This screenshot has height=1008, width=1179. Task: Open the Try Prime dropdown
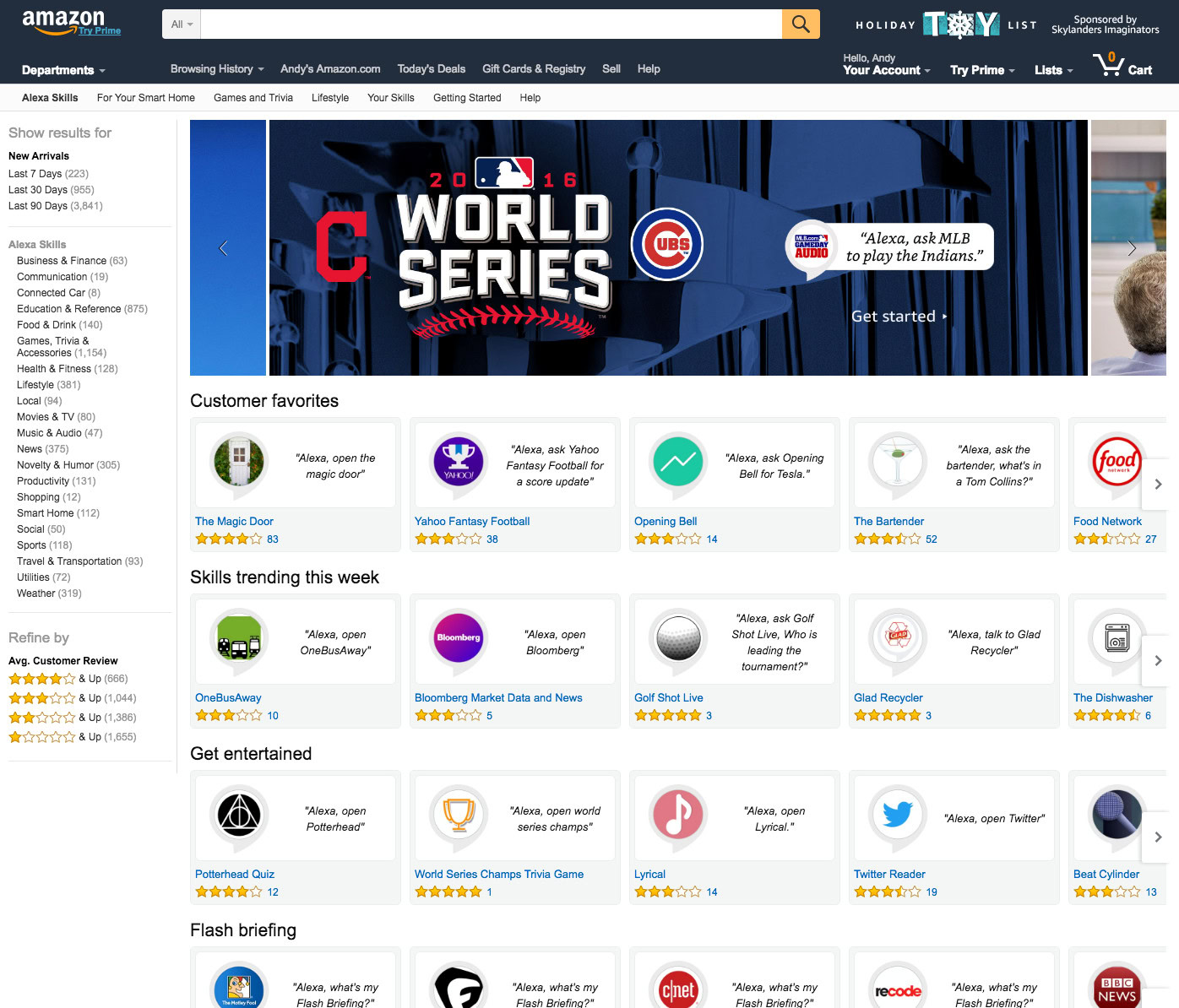coord(982,70)
